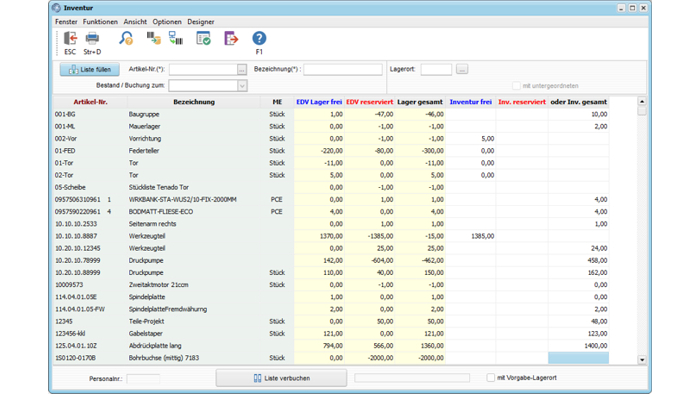Select the 05-Scheibe article row
700x394 pixels.
pyautogui.click(x=331, y=187)
